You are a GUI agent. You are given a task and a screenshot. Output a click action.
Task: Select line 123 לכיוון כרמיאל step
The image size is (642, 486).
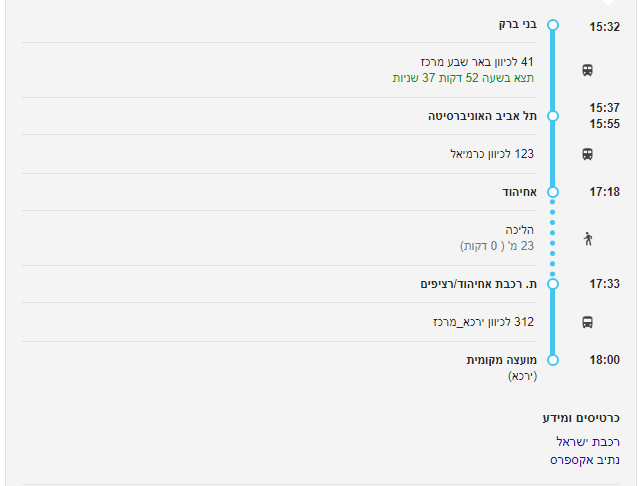(x=492, y=154)
